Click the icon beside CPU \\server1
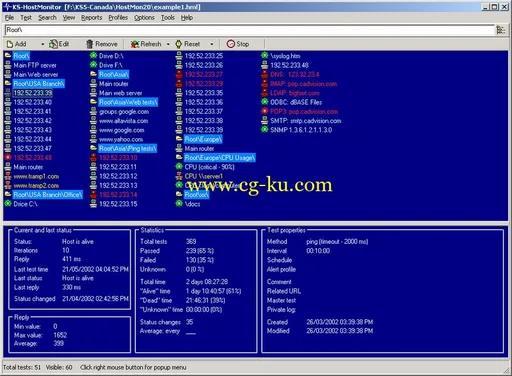Image resolution: width=512 pixels, height=376 pixels. click(x=179, y=176)
